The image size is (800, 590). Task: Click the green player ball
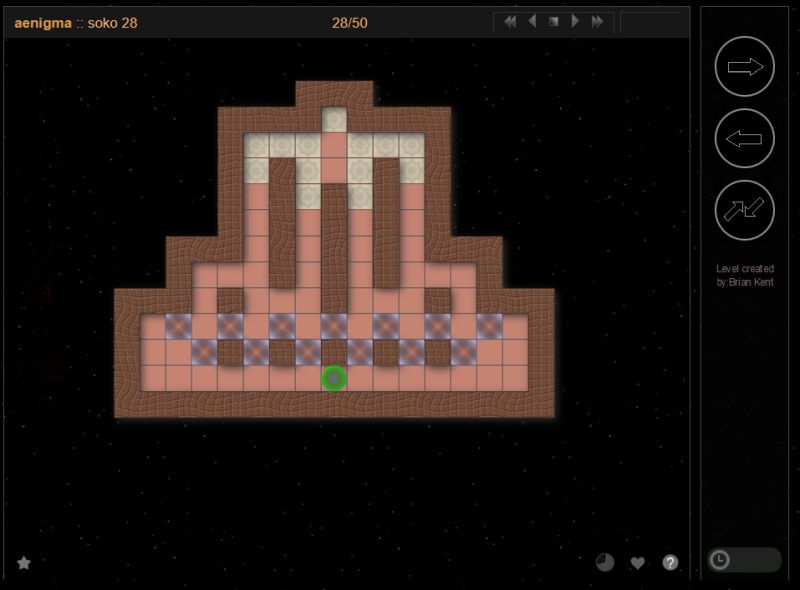pyautogui.click(x=334, y=379)
